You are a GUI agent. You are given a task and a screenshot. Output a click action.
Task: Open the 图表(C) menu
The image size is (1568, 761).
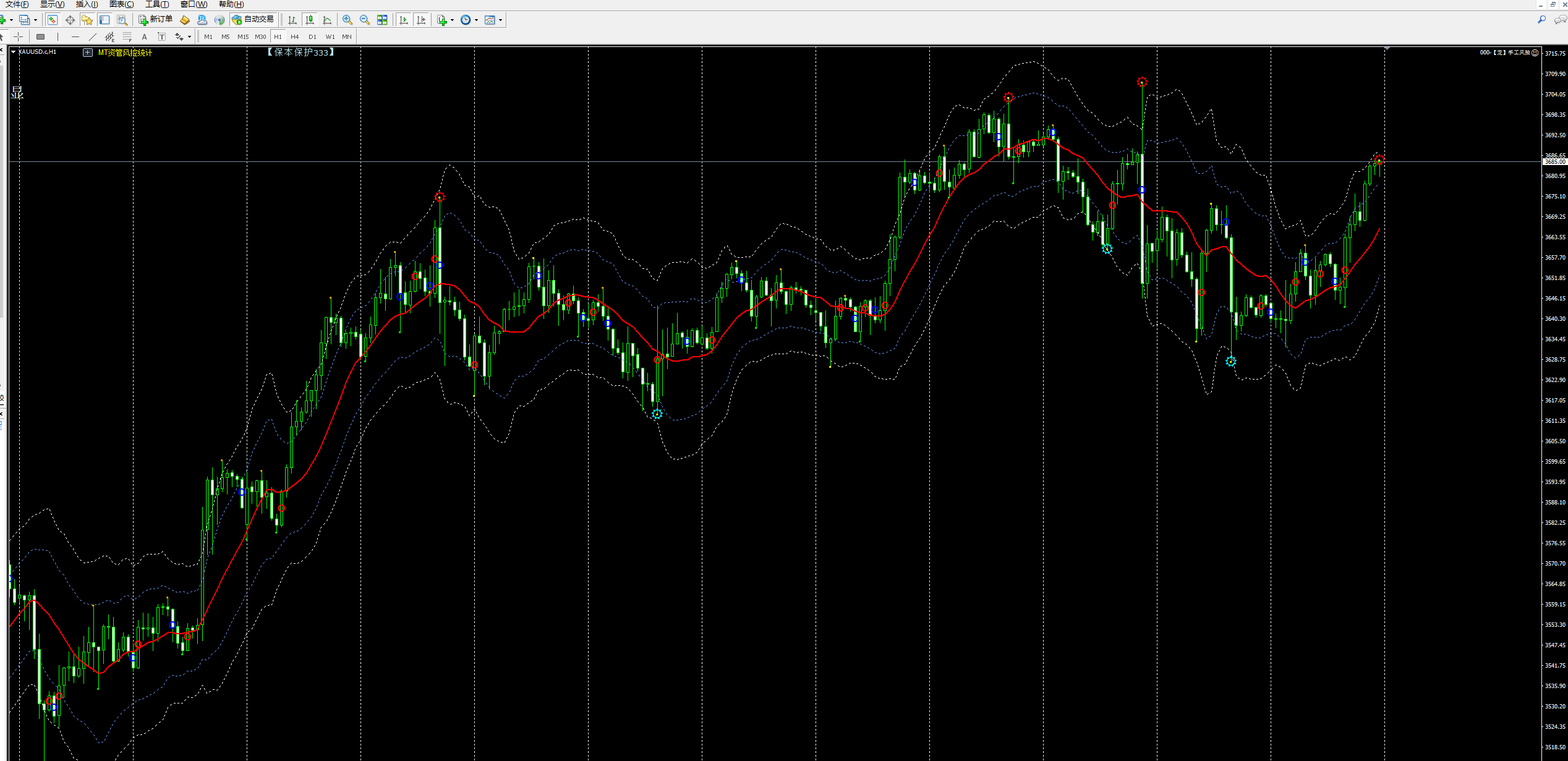pos(121,4)
